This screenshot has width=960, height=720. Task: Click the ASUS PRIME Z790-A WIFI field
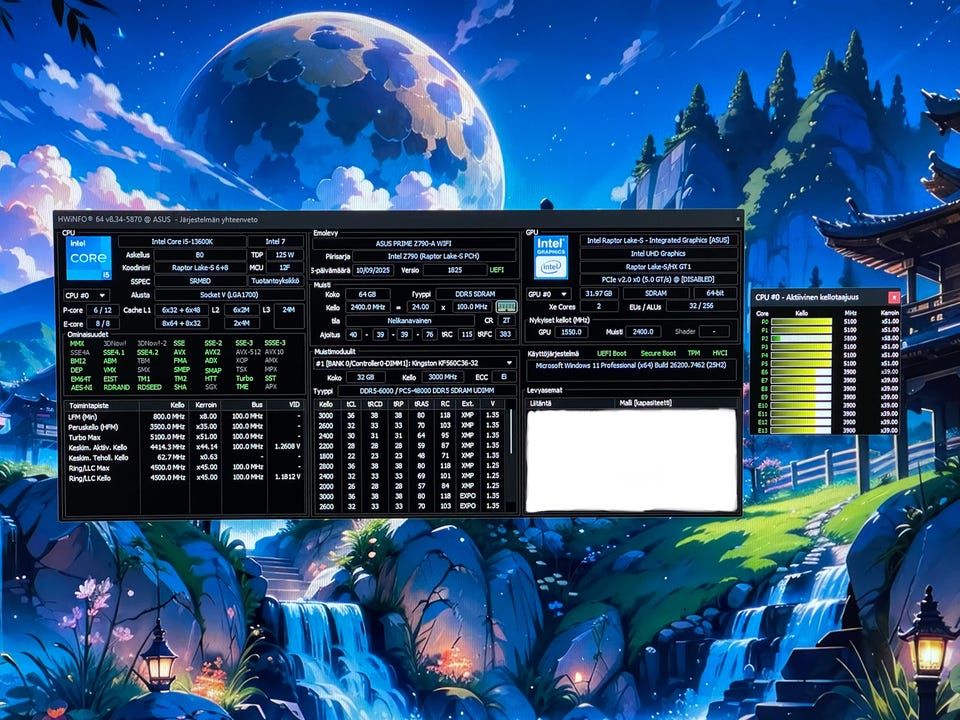[414, 244]
